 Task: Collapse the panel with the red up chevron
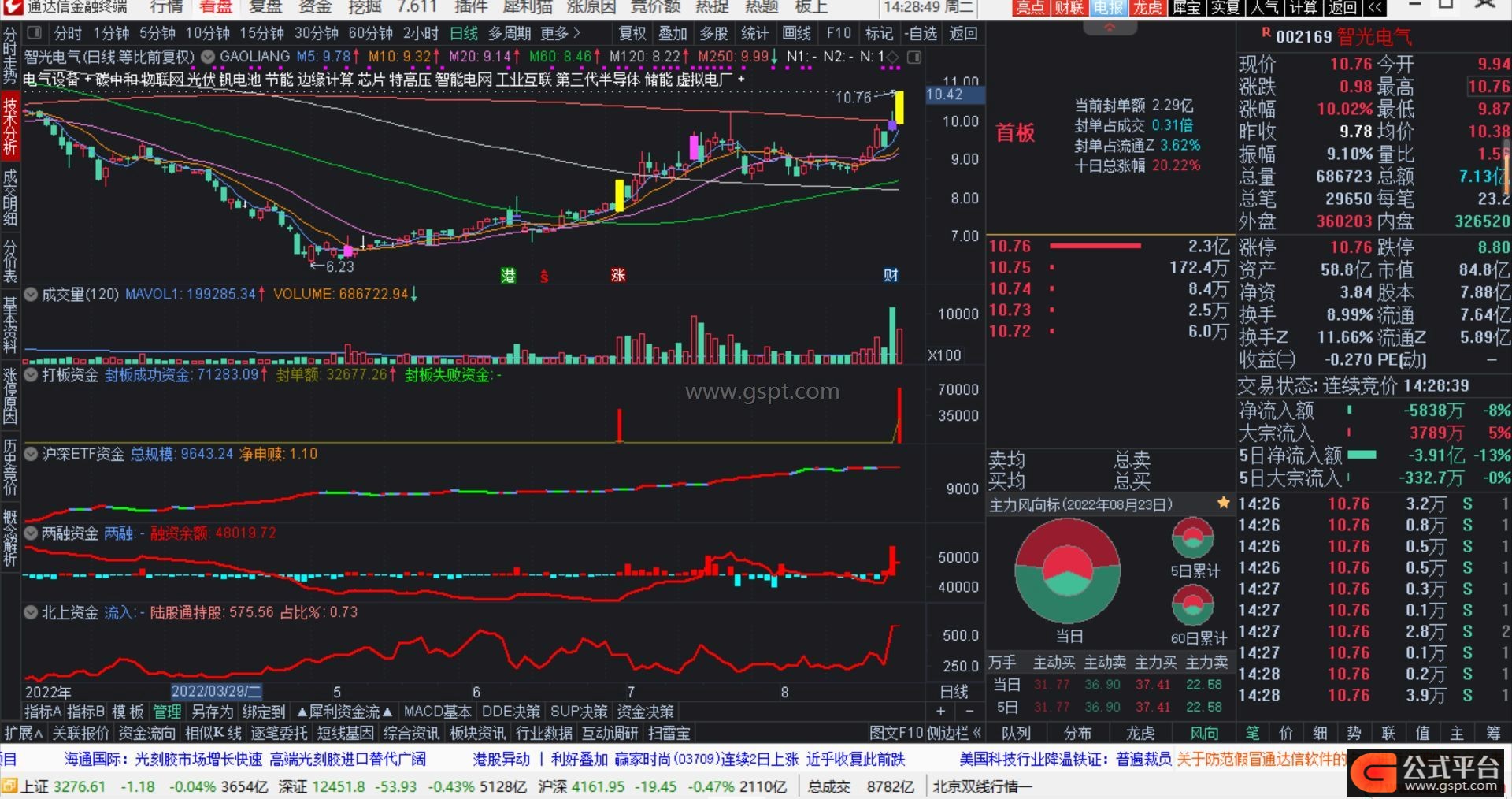tap(1110, 28)
